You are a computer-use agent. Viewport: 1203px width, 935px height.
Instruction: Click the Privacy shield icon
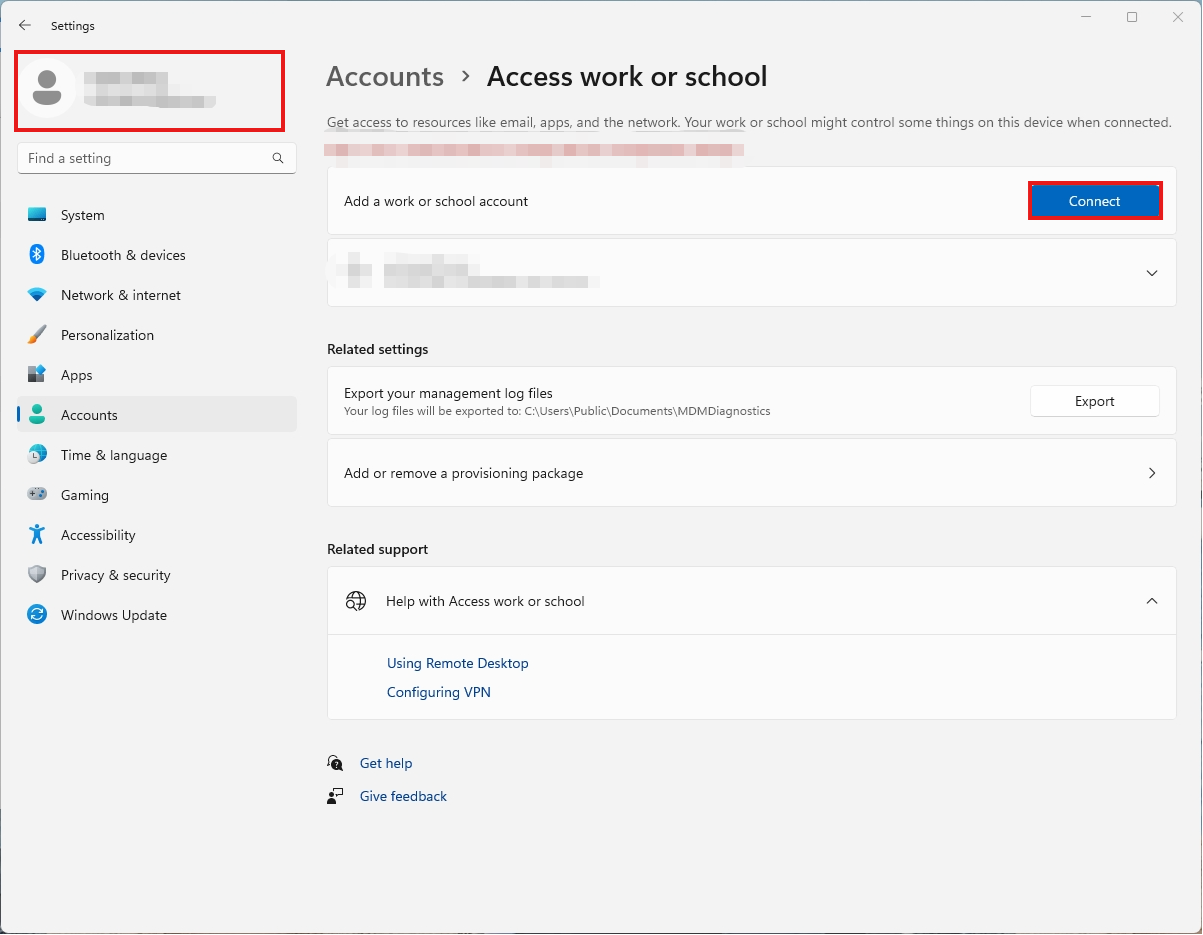(37, 575)
